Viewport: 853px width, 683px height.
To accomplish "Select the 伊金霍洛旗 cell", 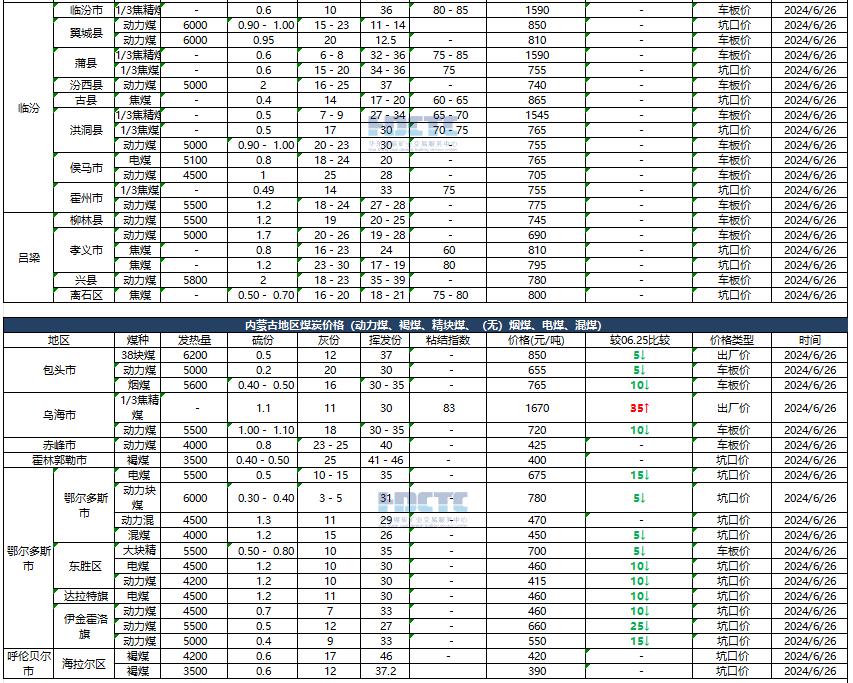I will coord(84,626).
